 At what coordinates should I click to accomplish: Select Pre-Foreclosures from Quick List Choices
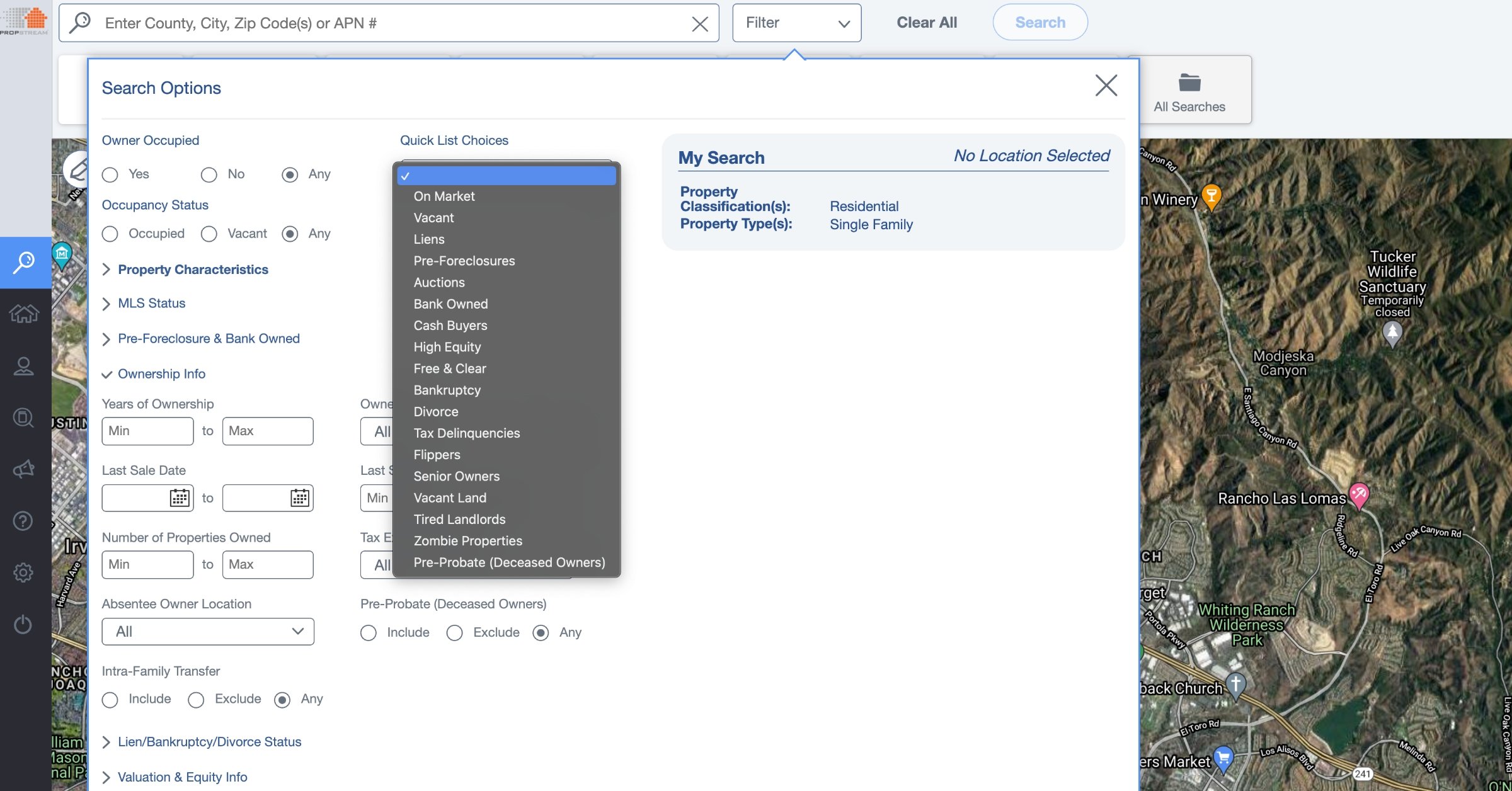[x=464, y=261]
